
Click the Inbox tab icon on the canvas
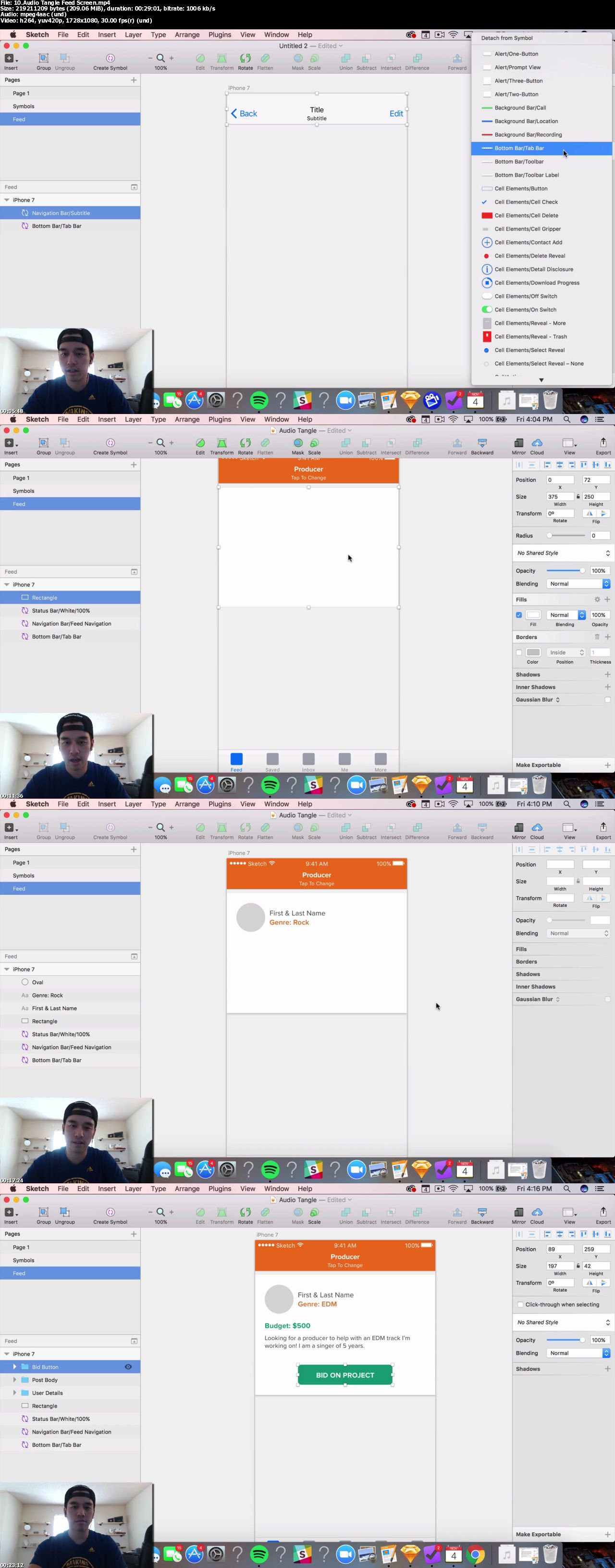308,758
